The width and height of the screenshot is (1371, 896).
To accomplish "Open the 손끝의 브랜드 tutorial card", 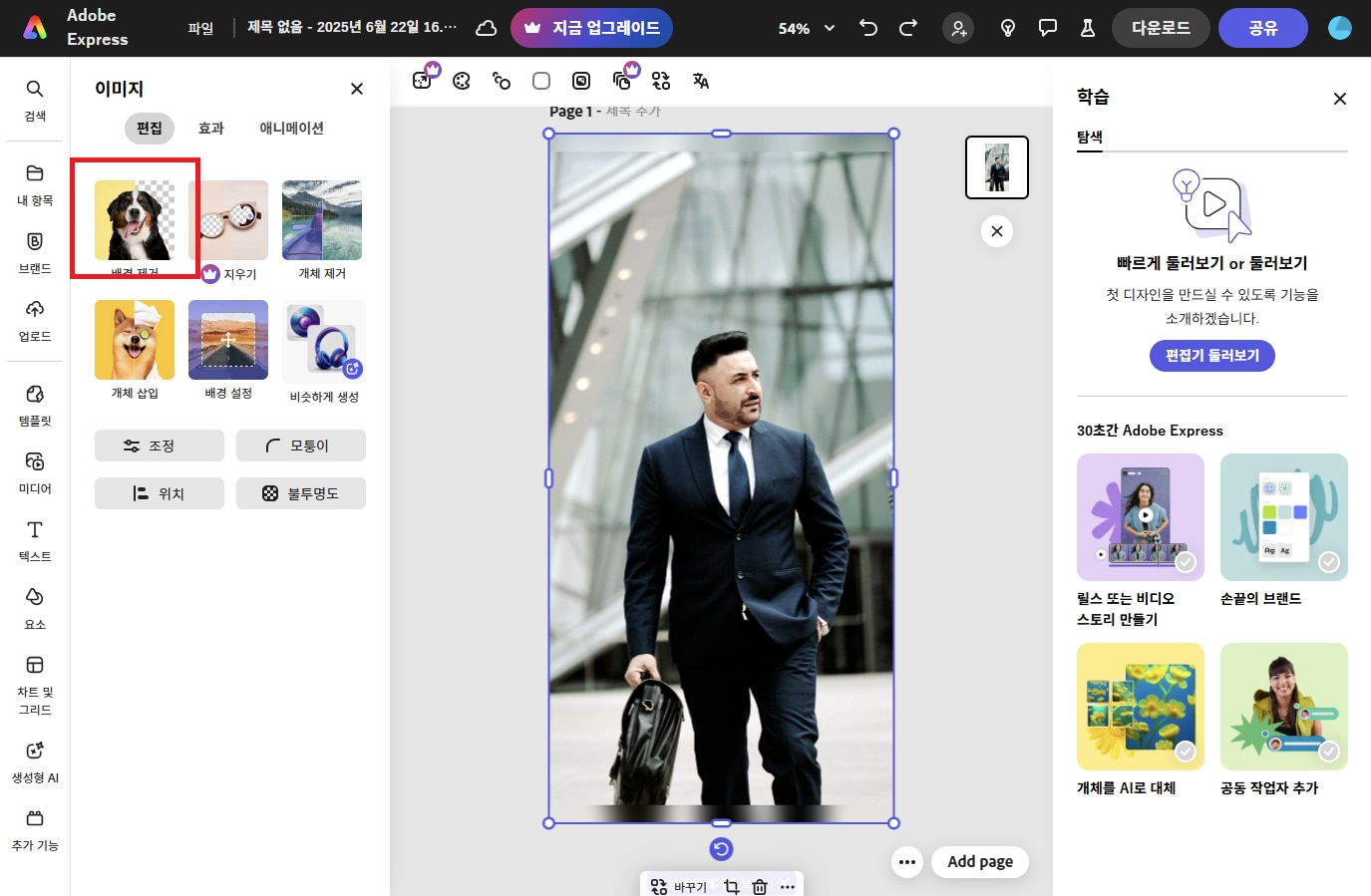I will (1284, 517).
